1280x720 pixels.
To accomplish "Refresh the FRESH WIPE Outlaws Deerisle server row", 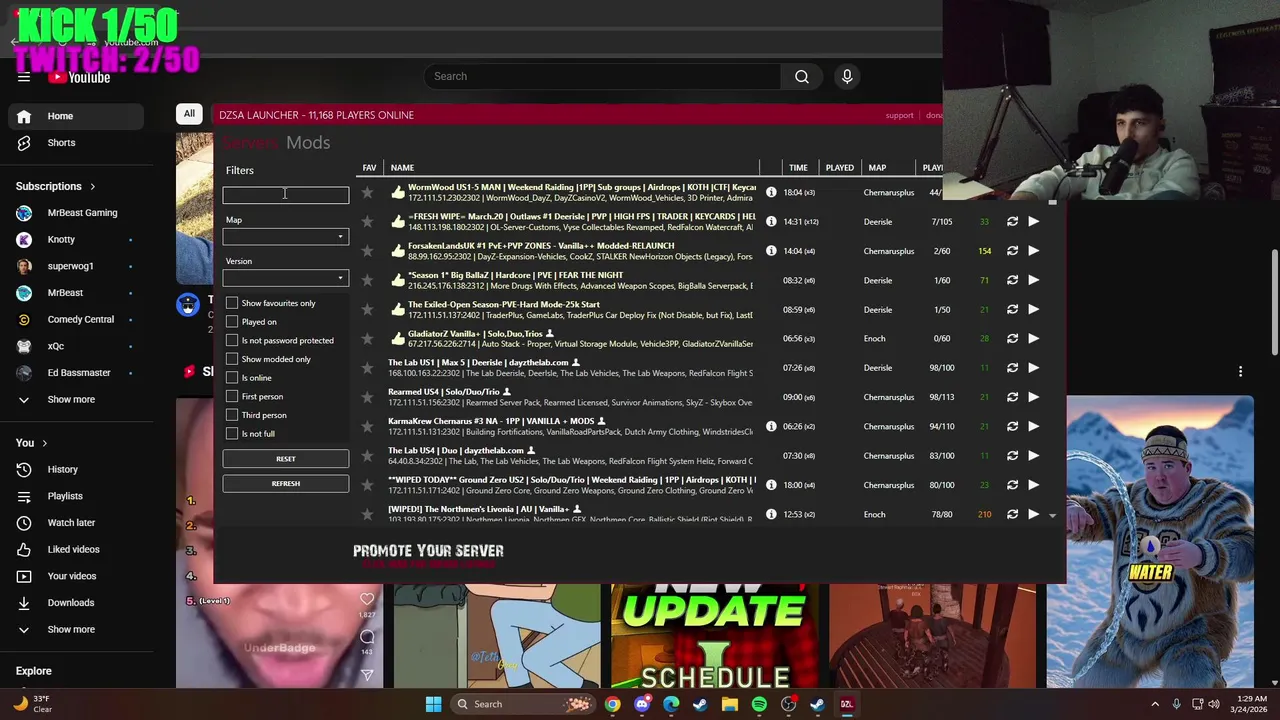I will 1012,221.
